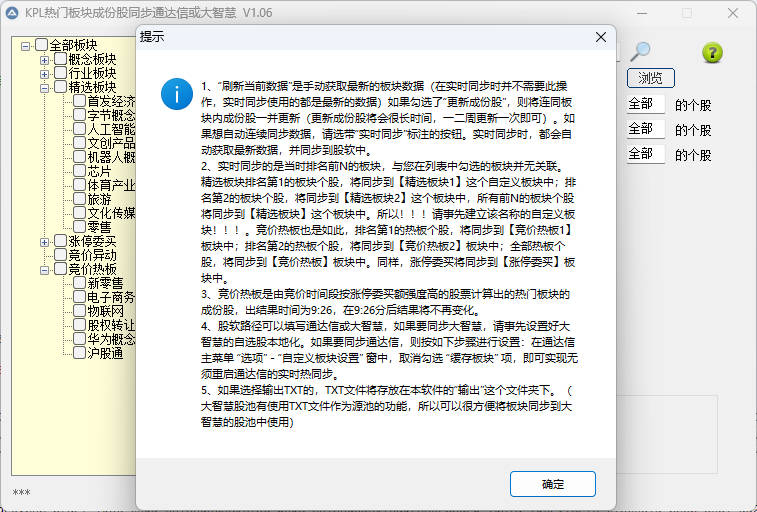The image size is (757, 512).
Task: Expand the 行业板块 tree node
Action: [44, 73]
